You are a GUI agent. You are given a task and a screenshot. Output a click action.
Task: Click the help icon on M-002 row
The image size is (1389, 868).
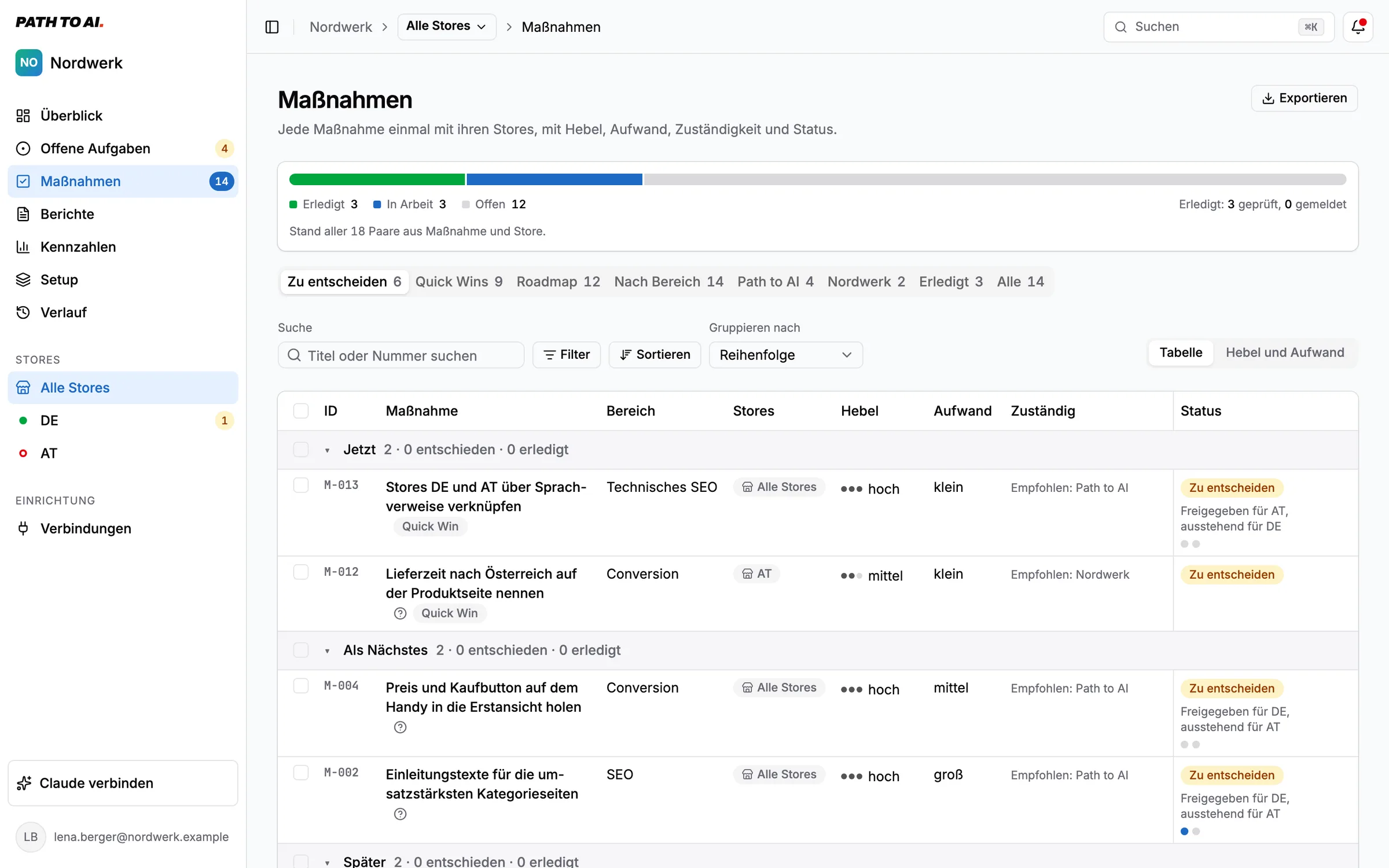coord(400,814)
